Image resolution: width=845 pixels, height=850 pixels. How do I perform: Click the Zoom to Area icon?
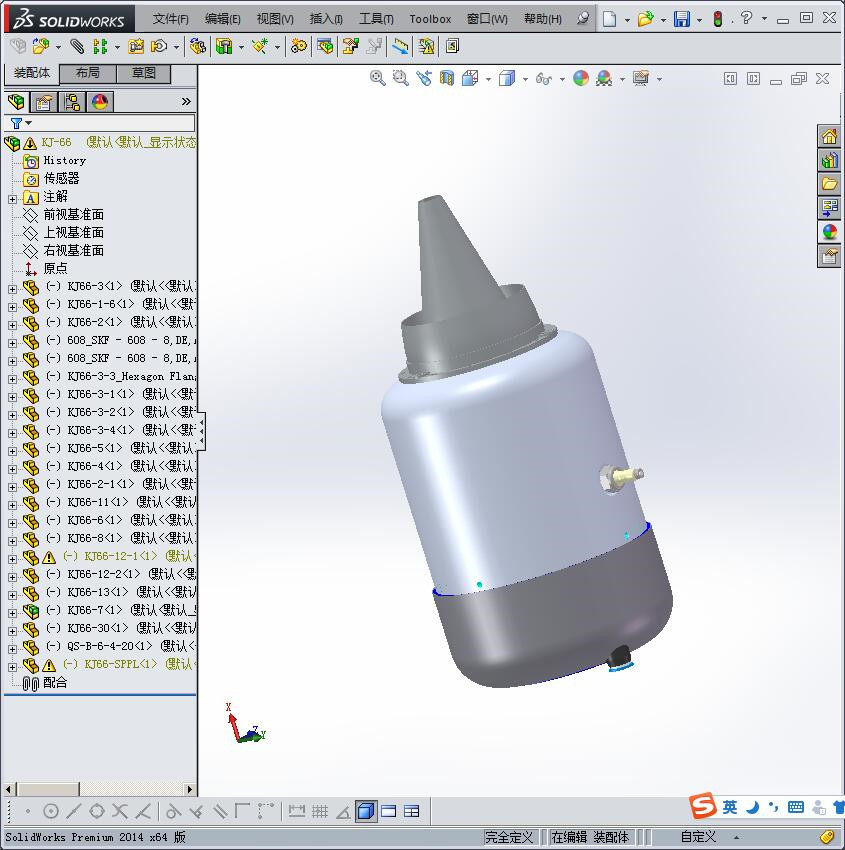coord(401,79)
